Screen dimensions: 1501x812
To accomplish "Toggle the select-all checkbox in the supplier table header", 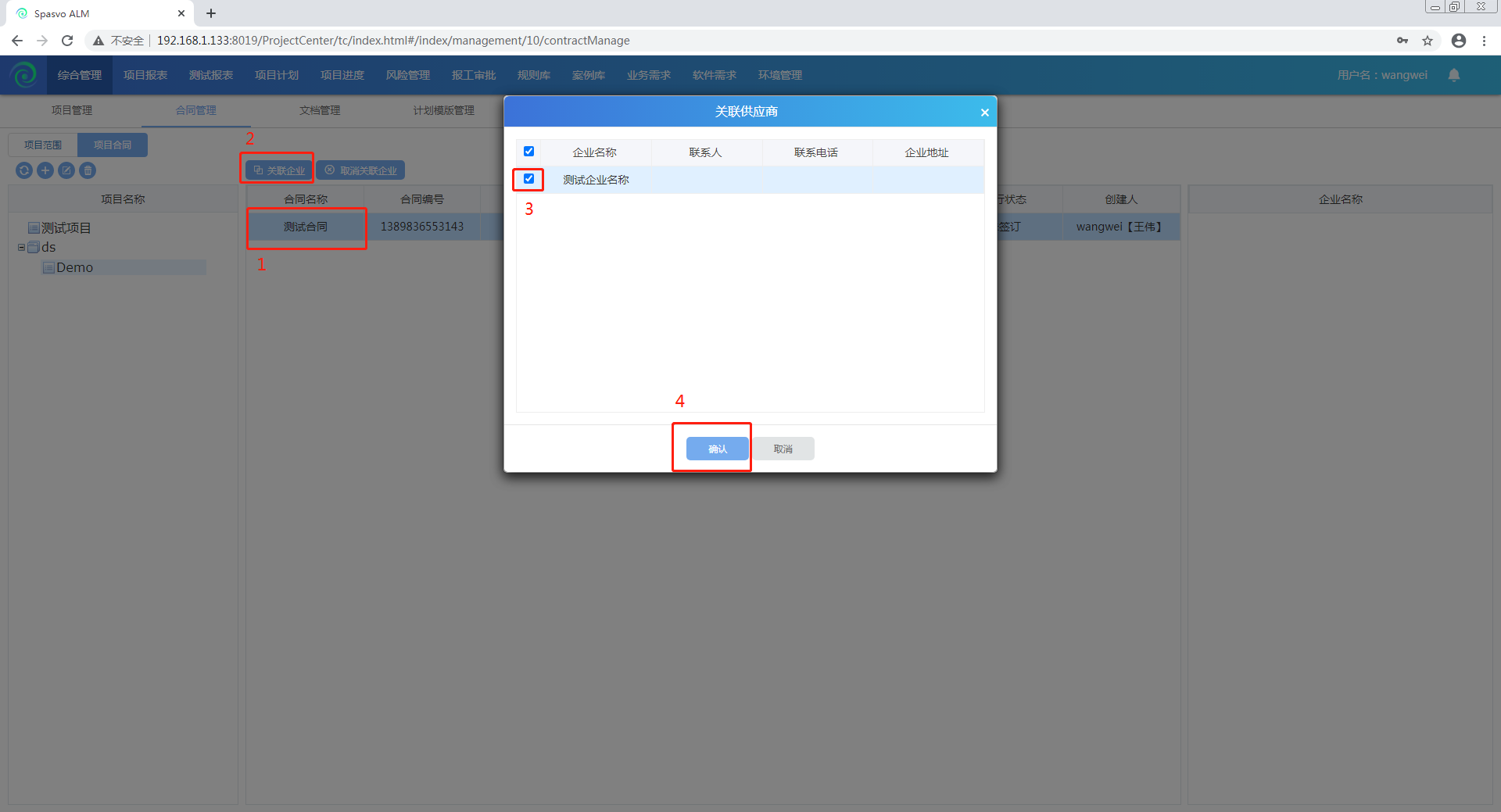I will [x=528, y=152].
